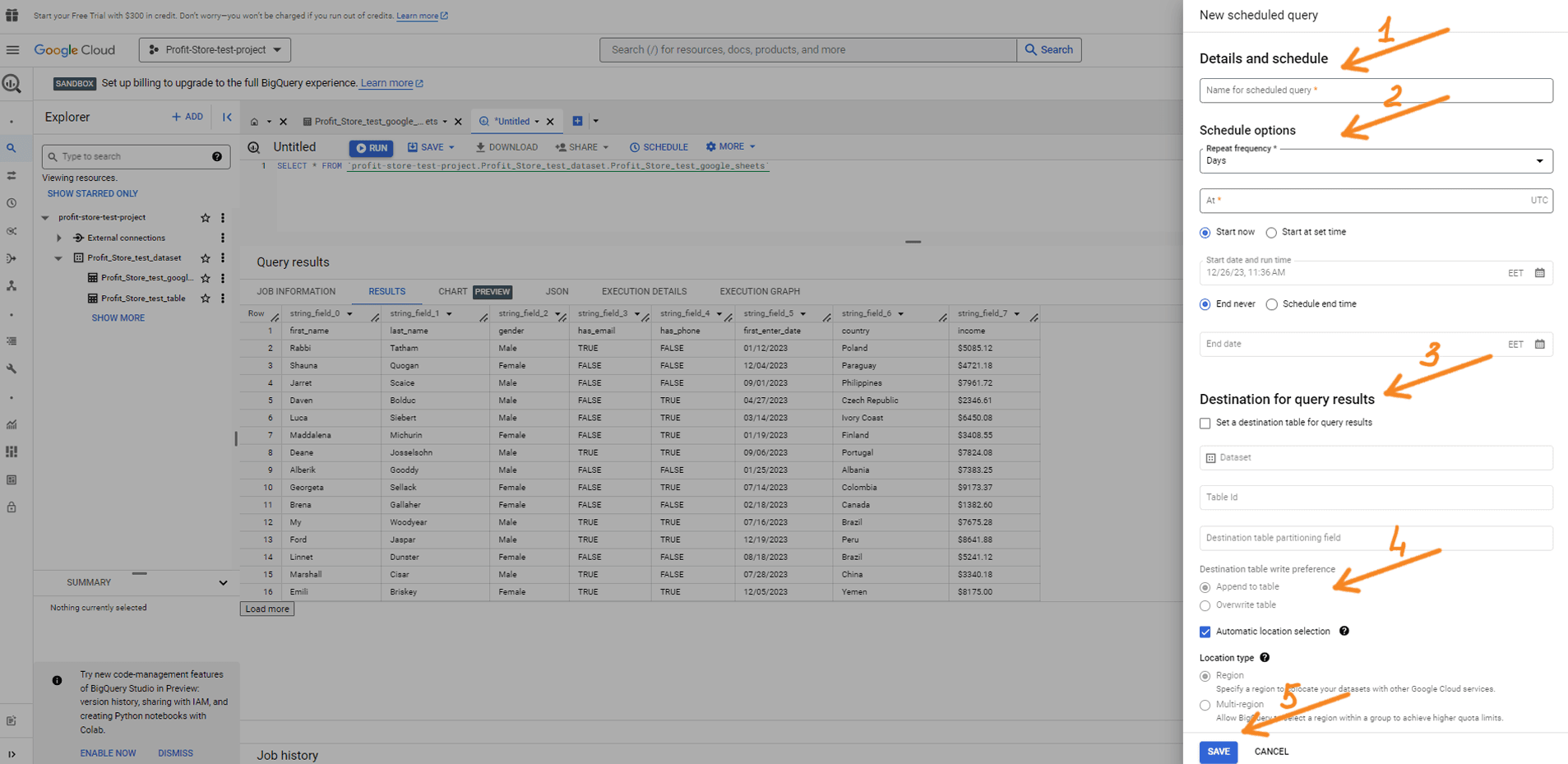Expand the sidebar with bottom arrow icon
The width and height of the screenshot is (1568, 764).
point(12,754)
